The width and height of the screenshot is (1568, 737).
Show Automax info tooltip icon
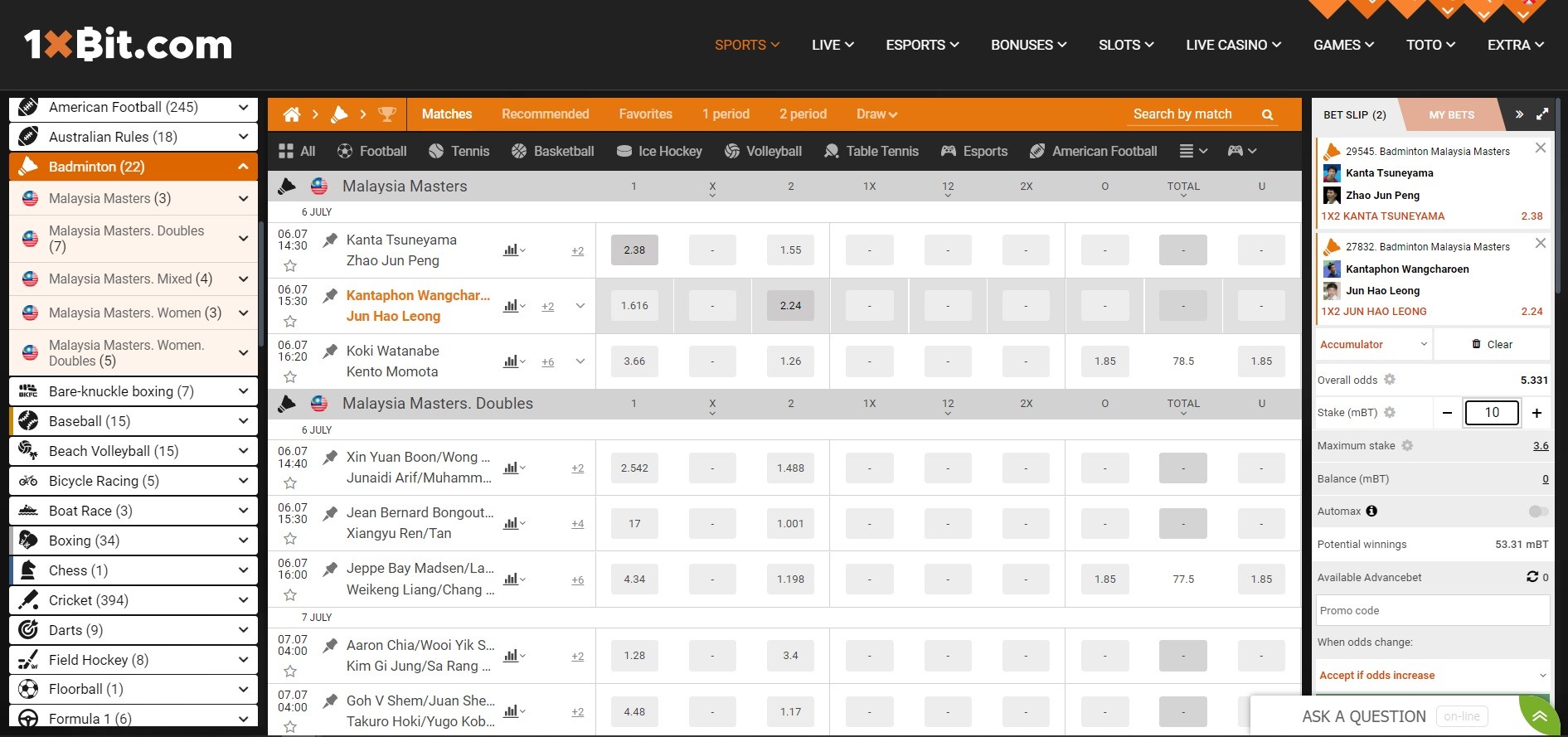[x=1371, y=512]
